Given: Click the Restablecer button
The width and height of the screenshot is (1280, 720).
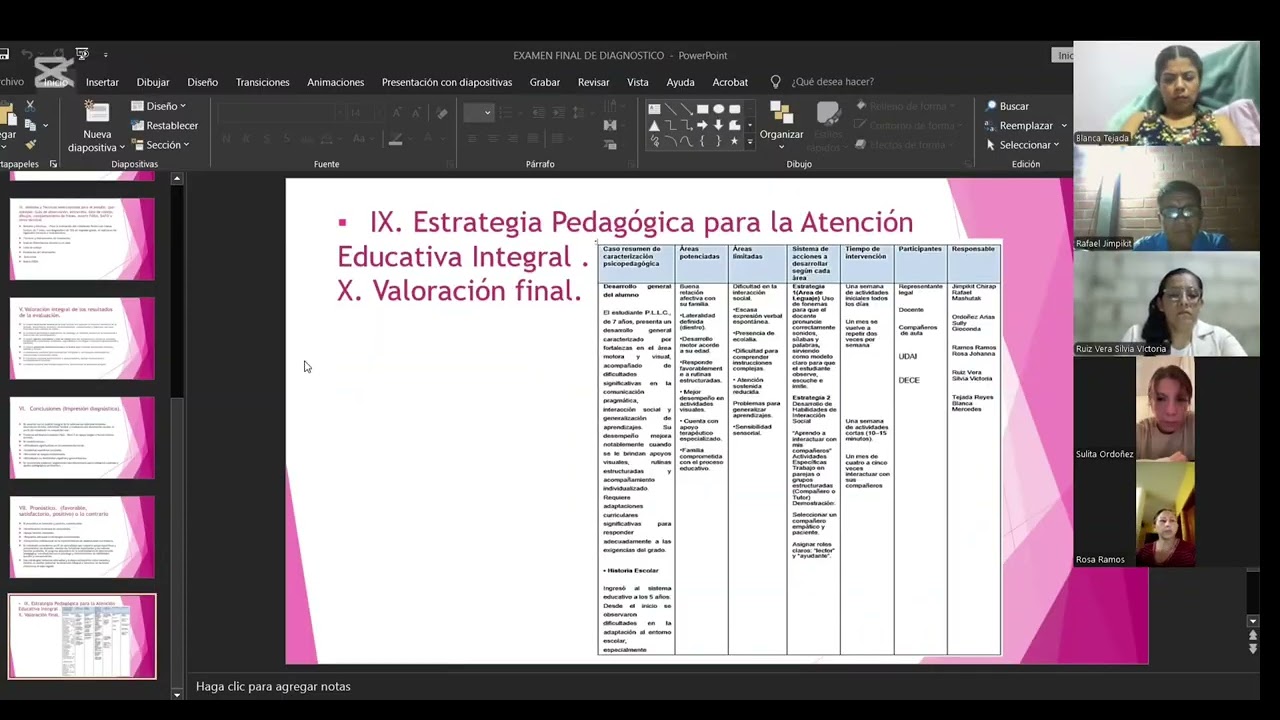Looking at the screenshot, I should (x=164, y=125).
